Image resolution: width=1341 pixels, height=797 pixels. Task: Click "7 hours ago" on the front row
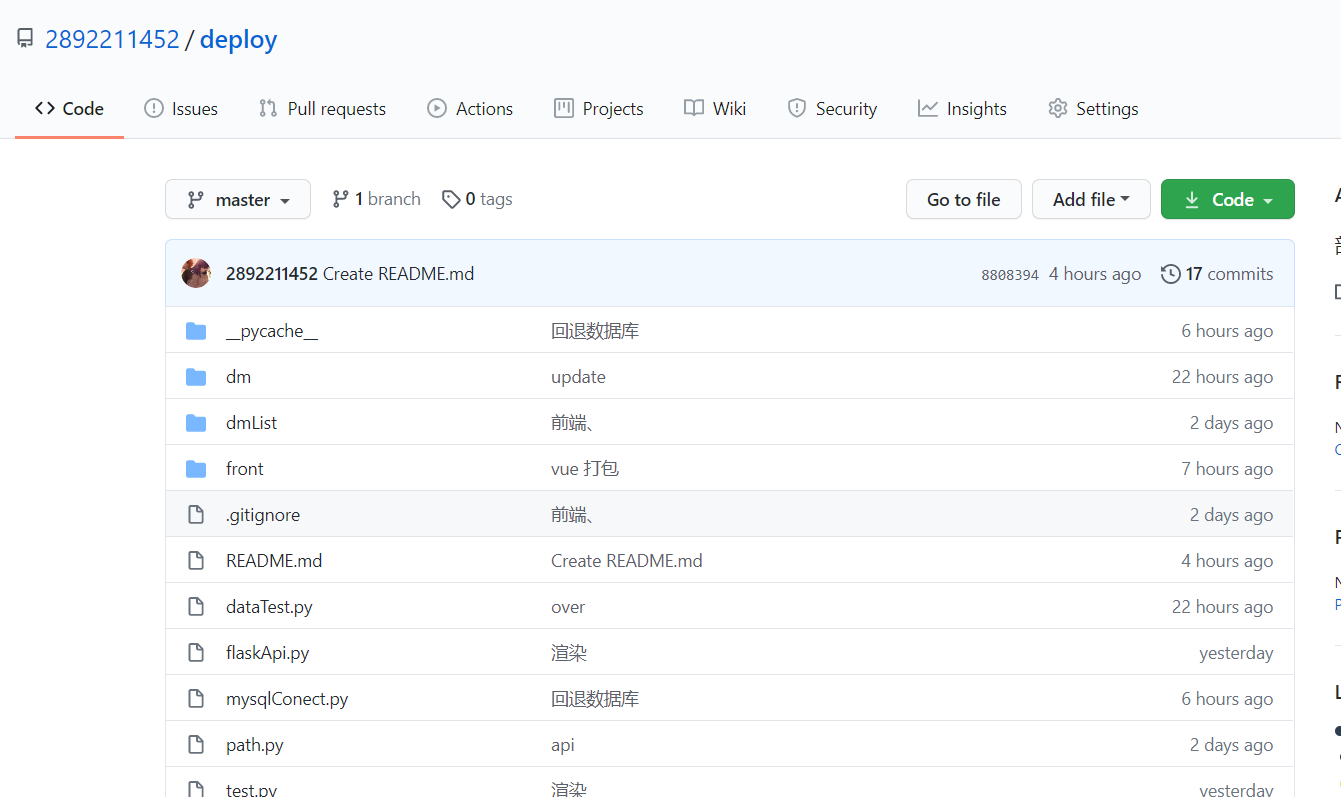click(x=1227, y=469)
